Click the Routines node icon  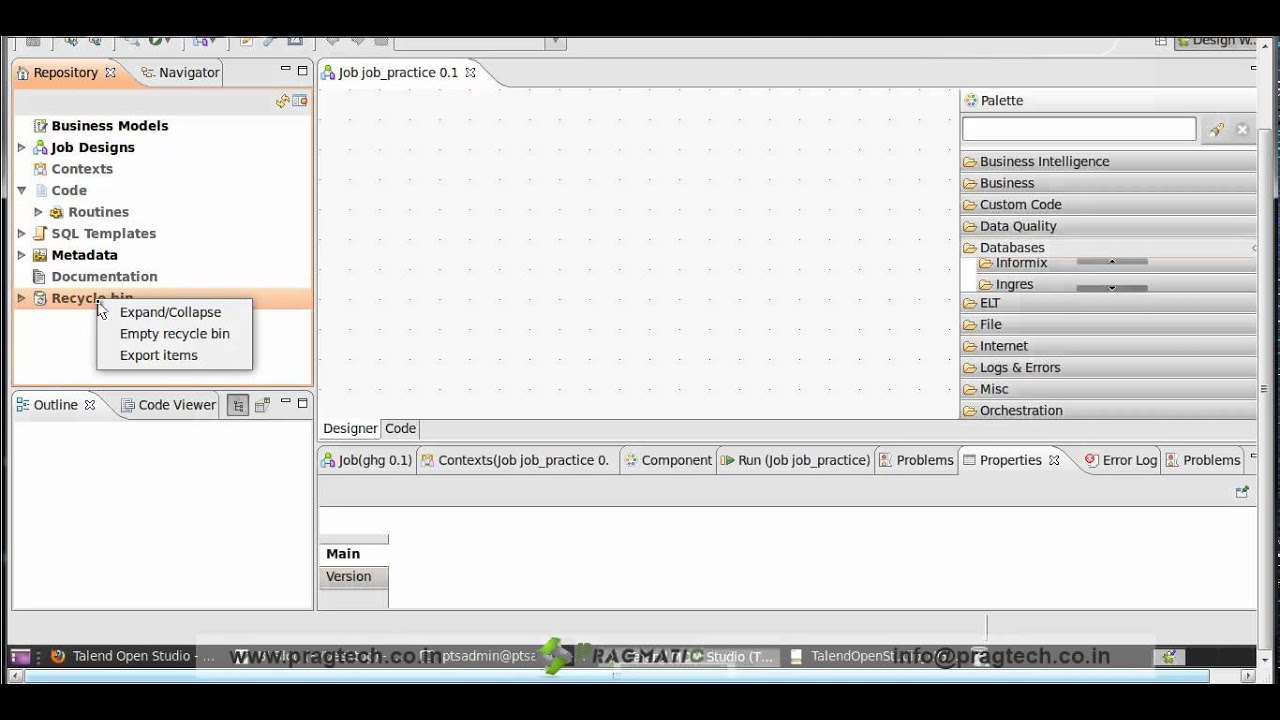57,212
